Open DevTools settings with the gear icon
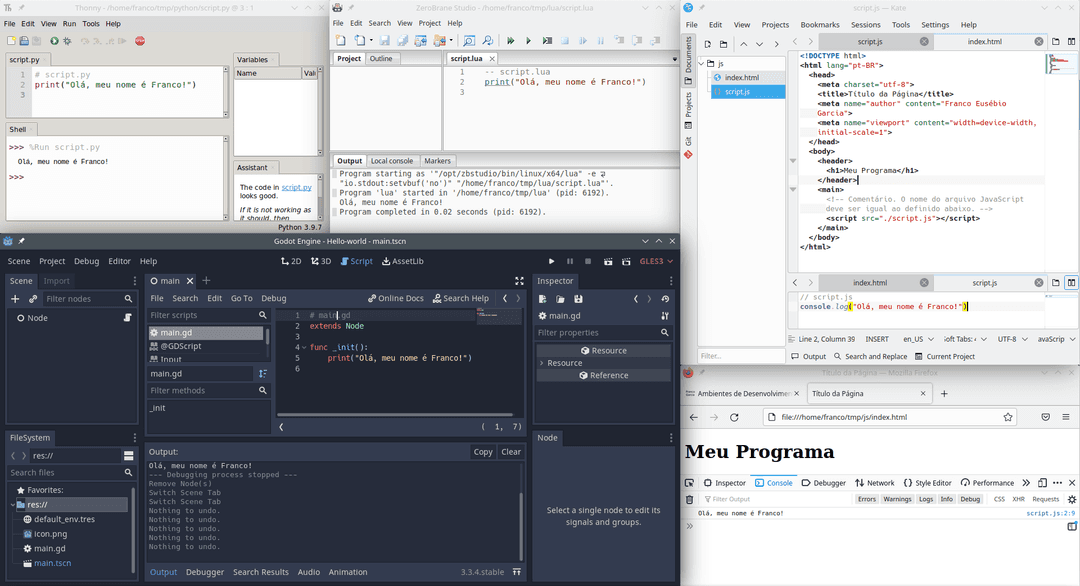Viewport: 1080px width, 586px height. coord(1071,498)
